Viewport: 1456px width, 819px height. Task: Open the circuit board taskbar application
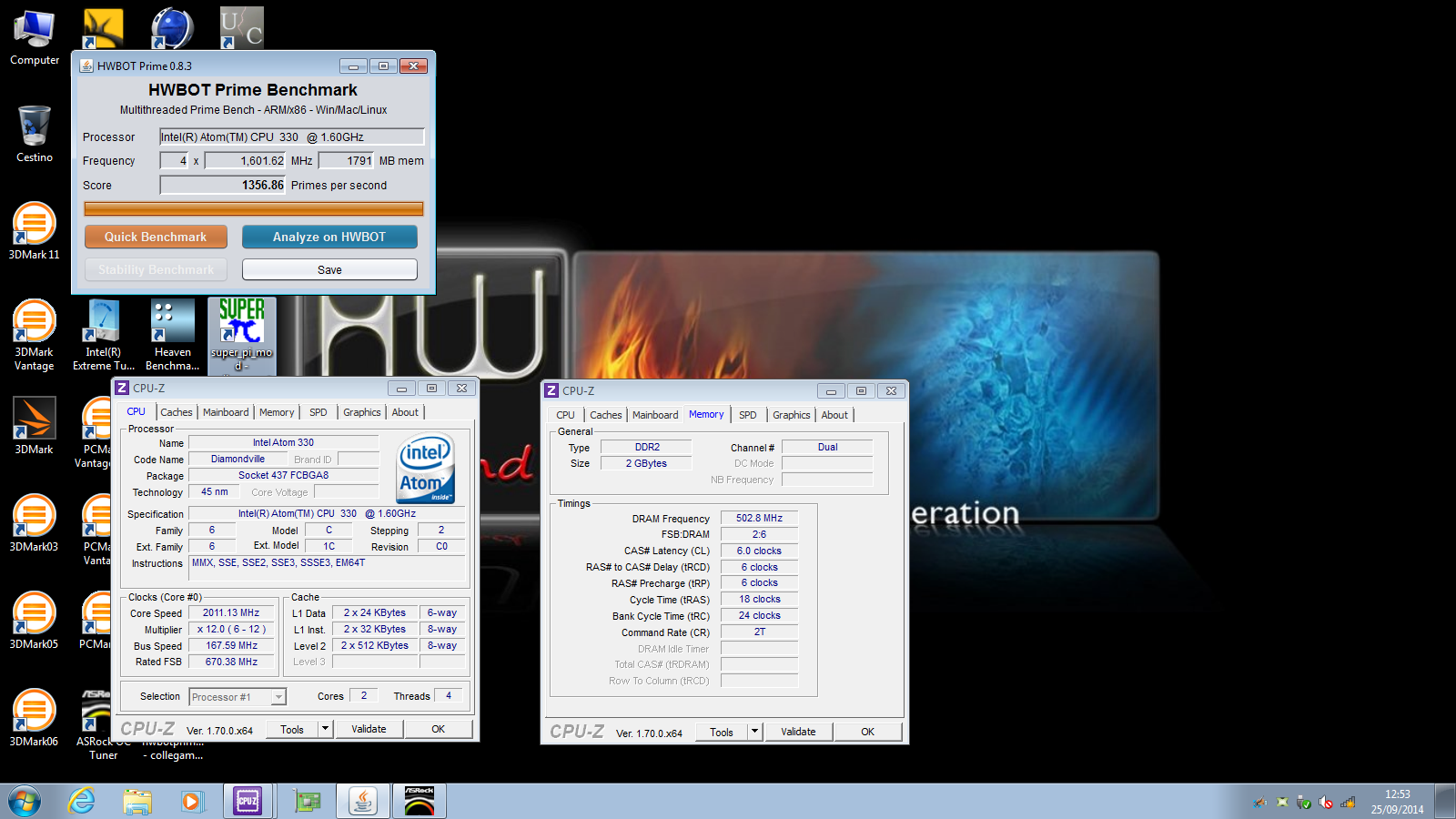coord(308,802)
